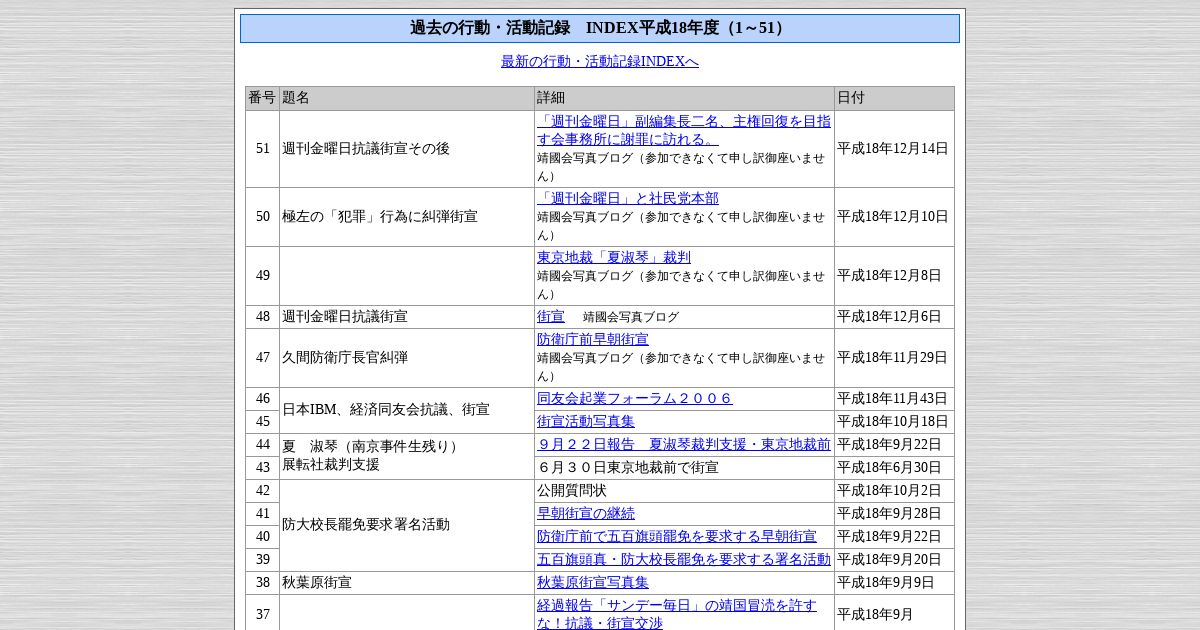Select the date 平成18年11月43日
1200x630 pixels.
pyautogui.click(x=893, y=398)
